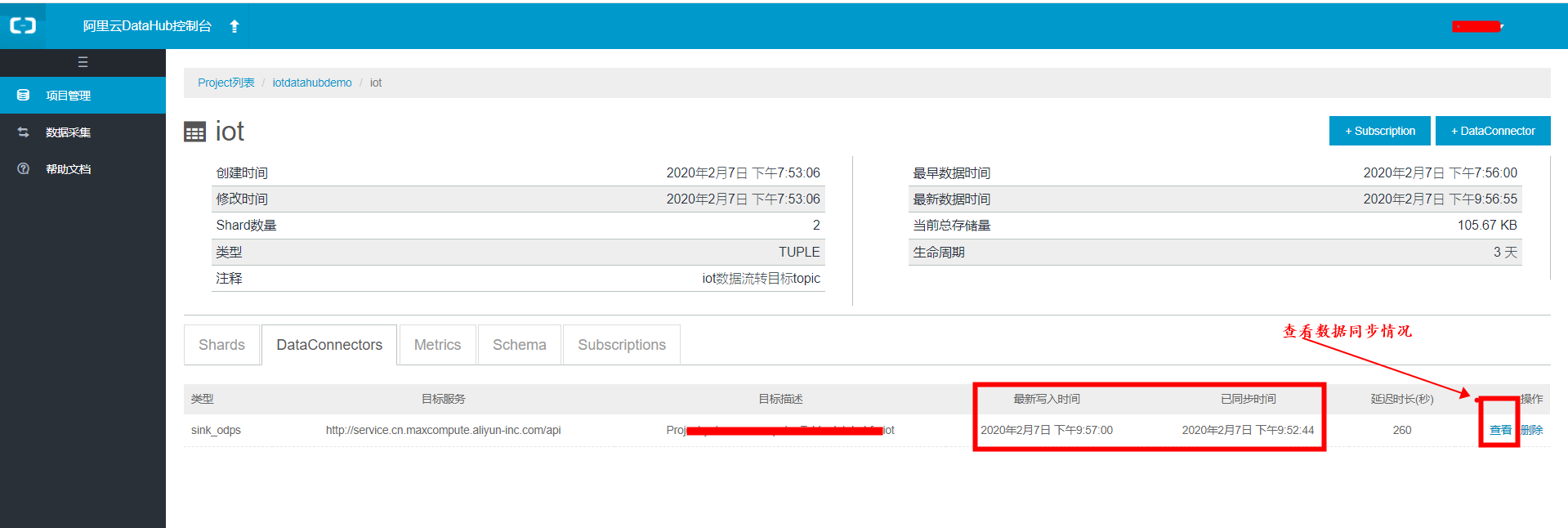Click the table grid icon beside iot title
The width and height of the screenshot is (1568, 528).
tap(194, 132)
